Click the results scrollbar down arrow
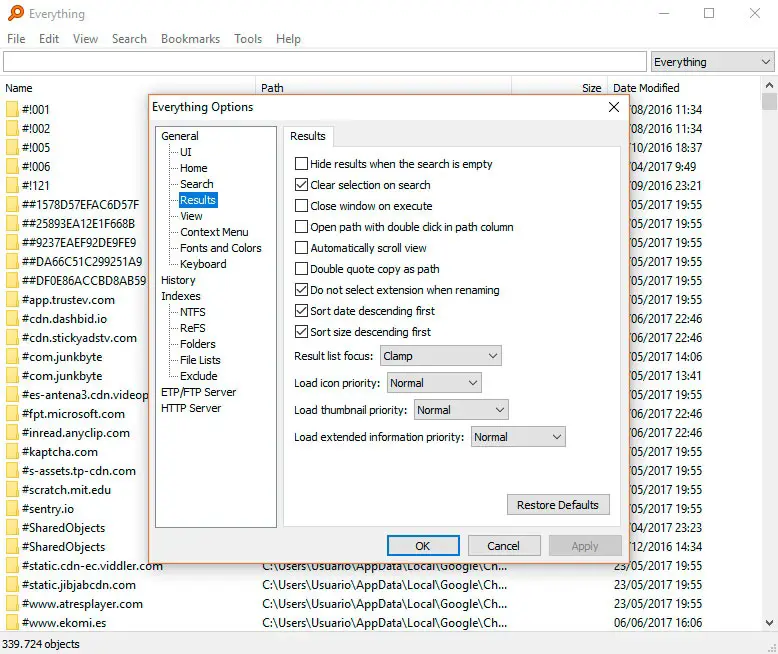This screenshot has height=654, width=778. (769, 623)
